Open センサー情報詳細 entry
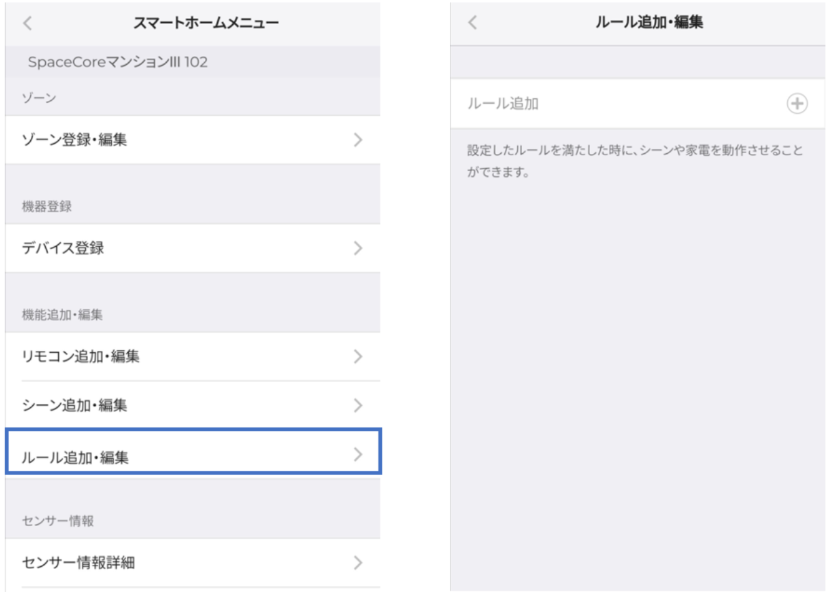This screenshot has width=829, height=595. tap(192, 563)
